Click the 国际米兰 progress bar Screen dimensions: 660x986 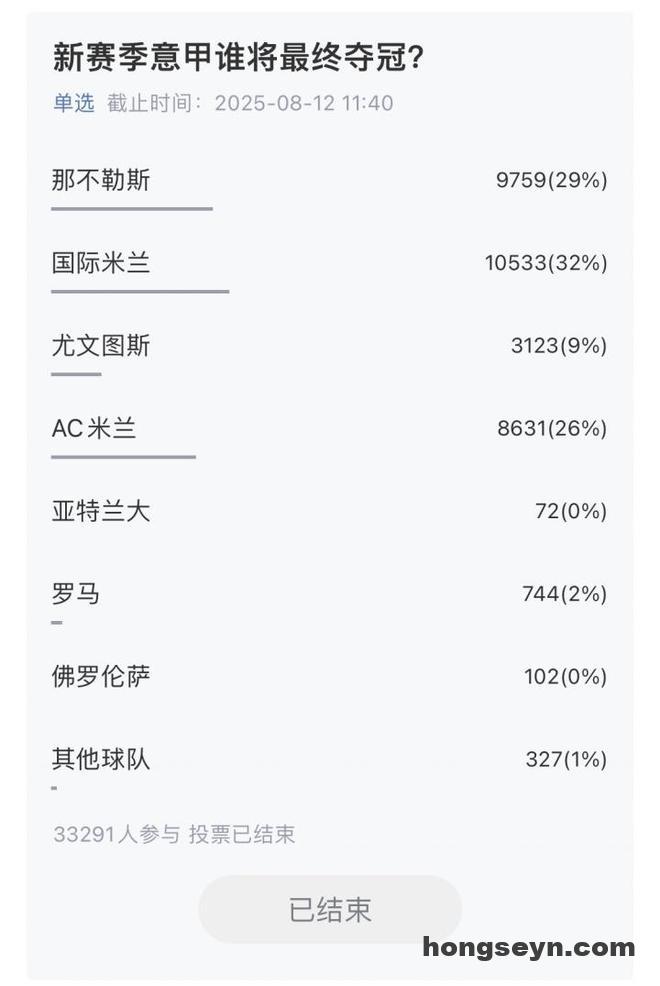(140, 292)
